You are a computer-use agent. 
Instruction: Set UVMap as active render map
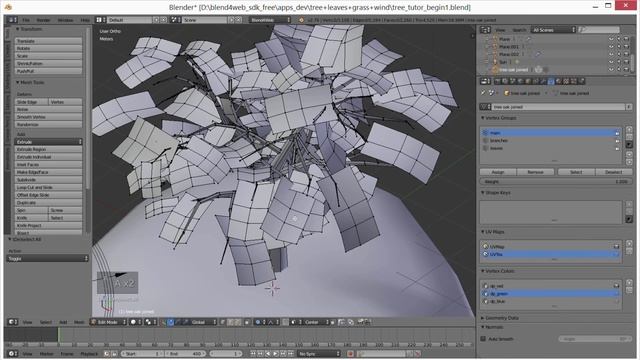[616, 247]
